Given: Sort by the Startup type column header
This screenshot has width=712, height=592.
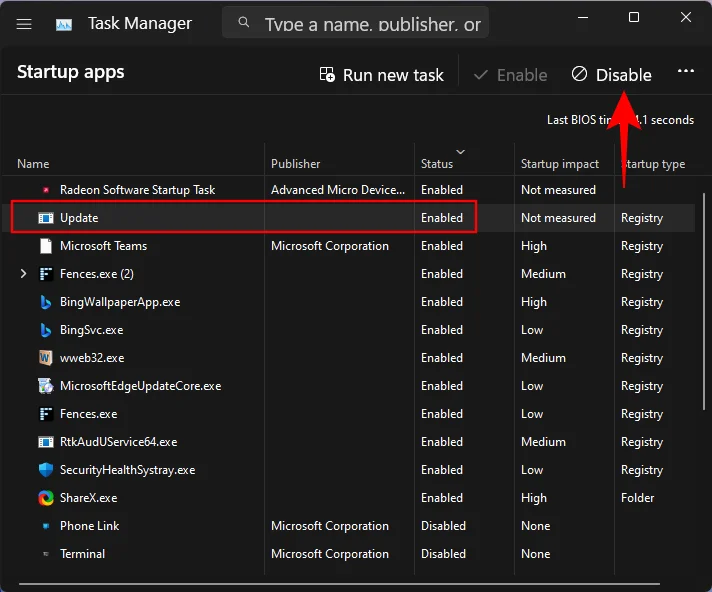Looking at the screenshot, I should 653,164.
